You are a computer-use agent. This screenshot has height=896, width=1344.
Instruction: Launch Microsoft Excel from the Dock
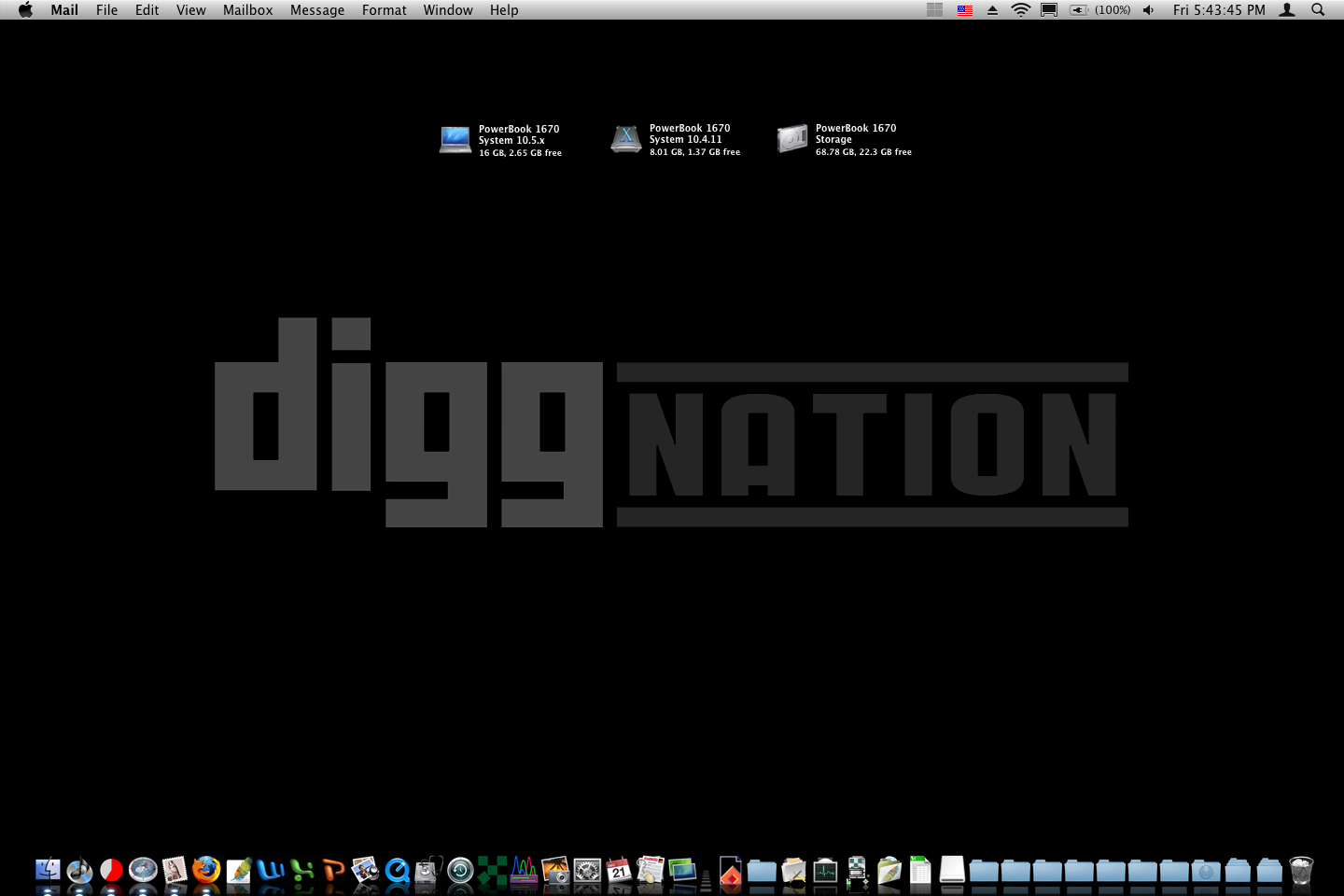pos(301,871)
